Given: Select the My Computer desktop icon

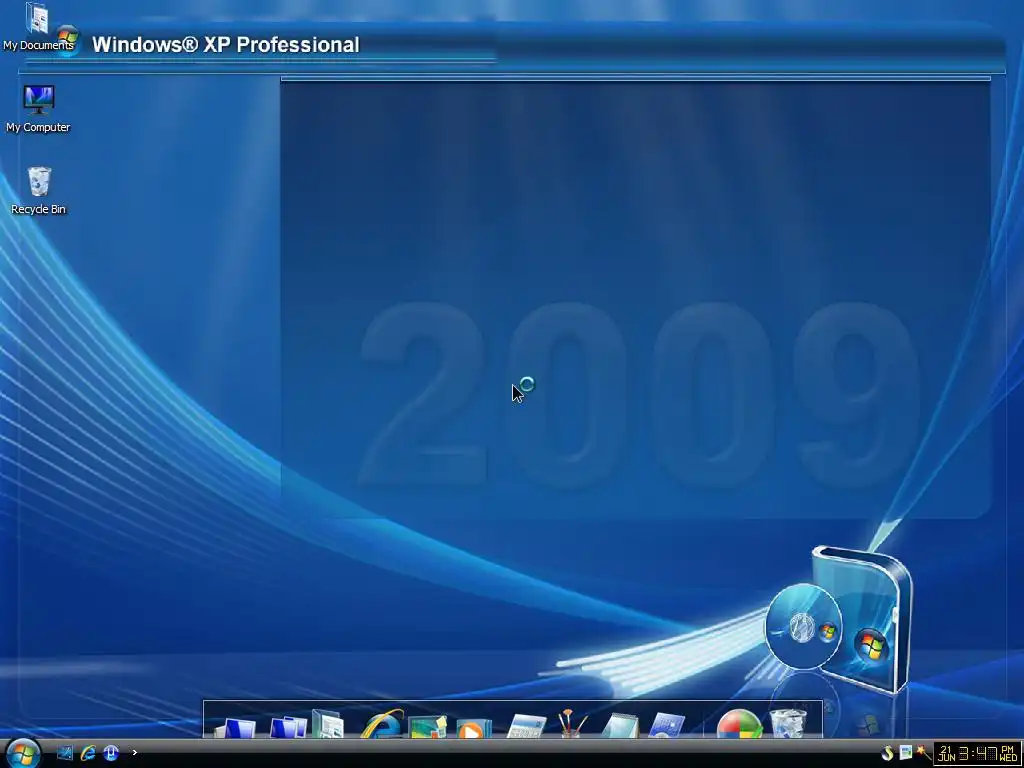Looking at the screenshot, I should [x=38, y=109].
